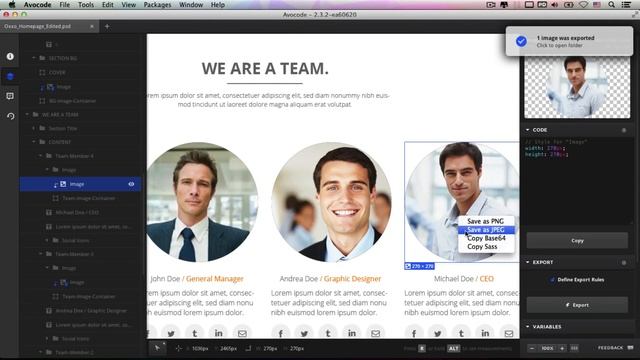Select the pointer tool in bottom toolbar
640x360 pixels.
tap(158, 348)
